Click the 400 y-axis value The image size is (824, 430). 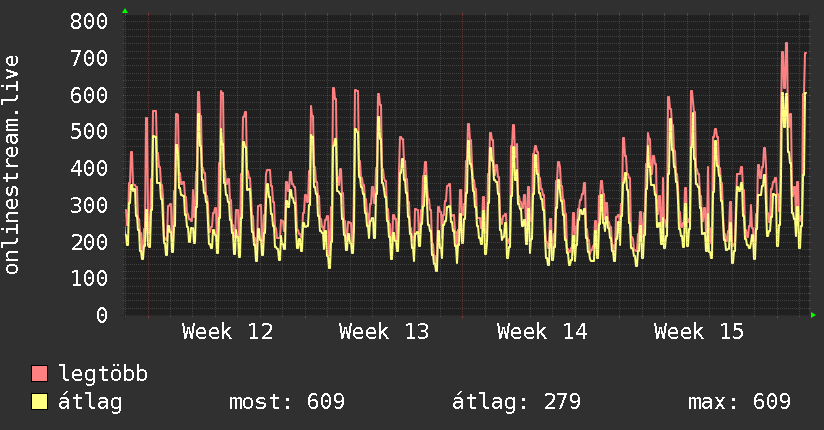(x=89, y=168)
